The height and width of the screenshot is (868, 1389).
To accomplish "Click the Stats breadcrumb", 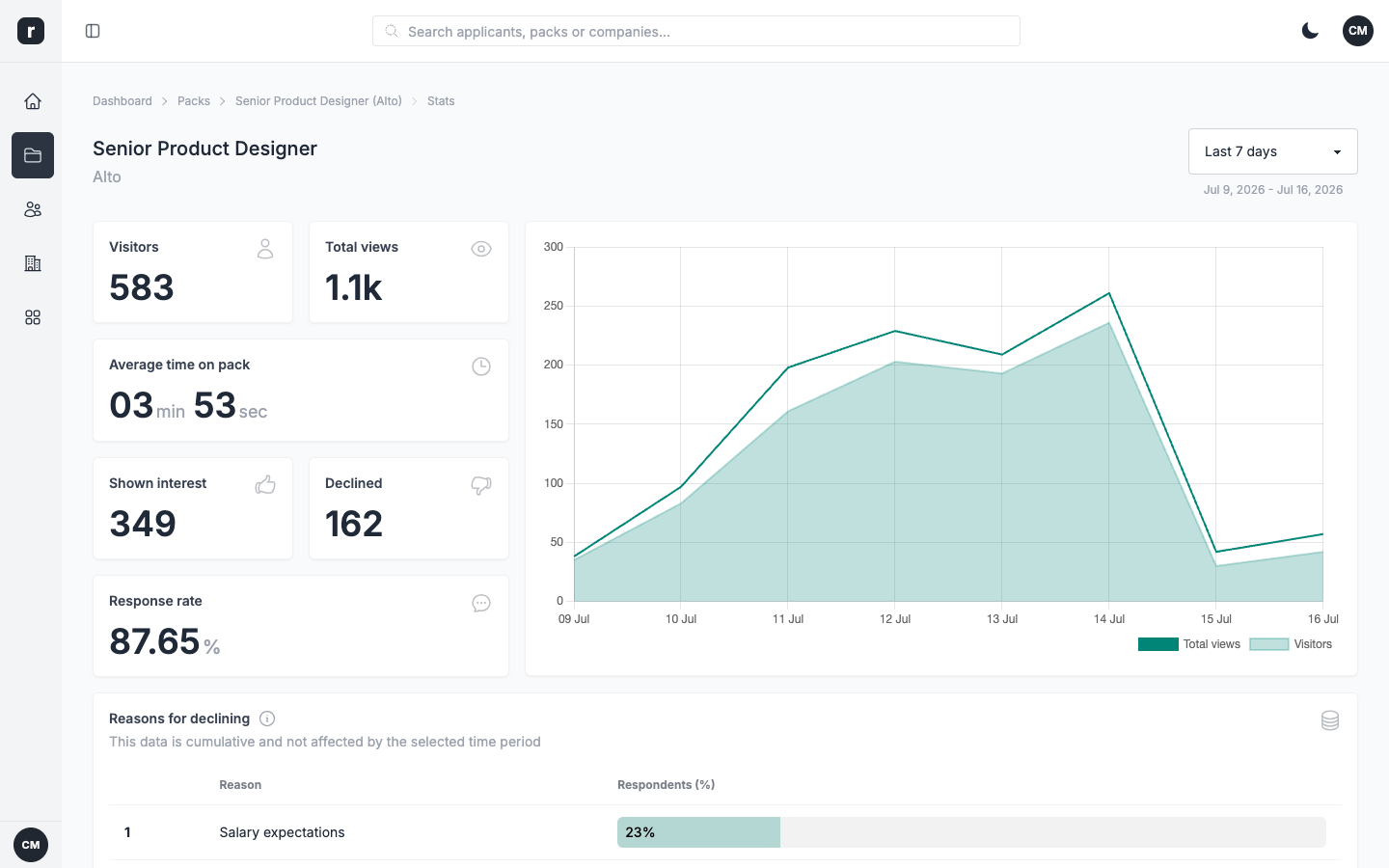I will coord(441,101).
